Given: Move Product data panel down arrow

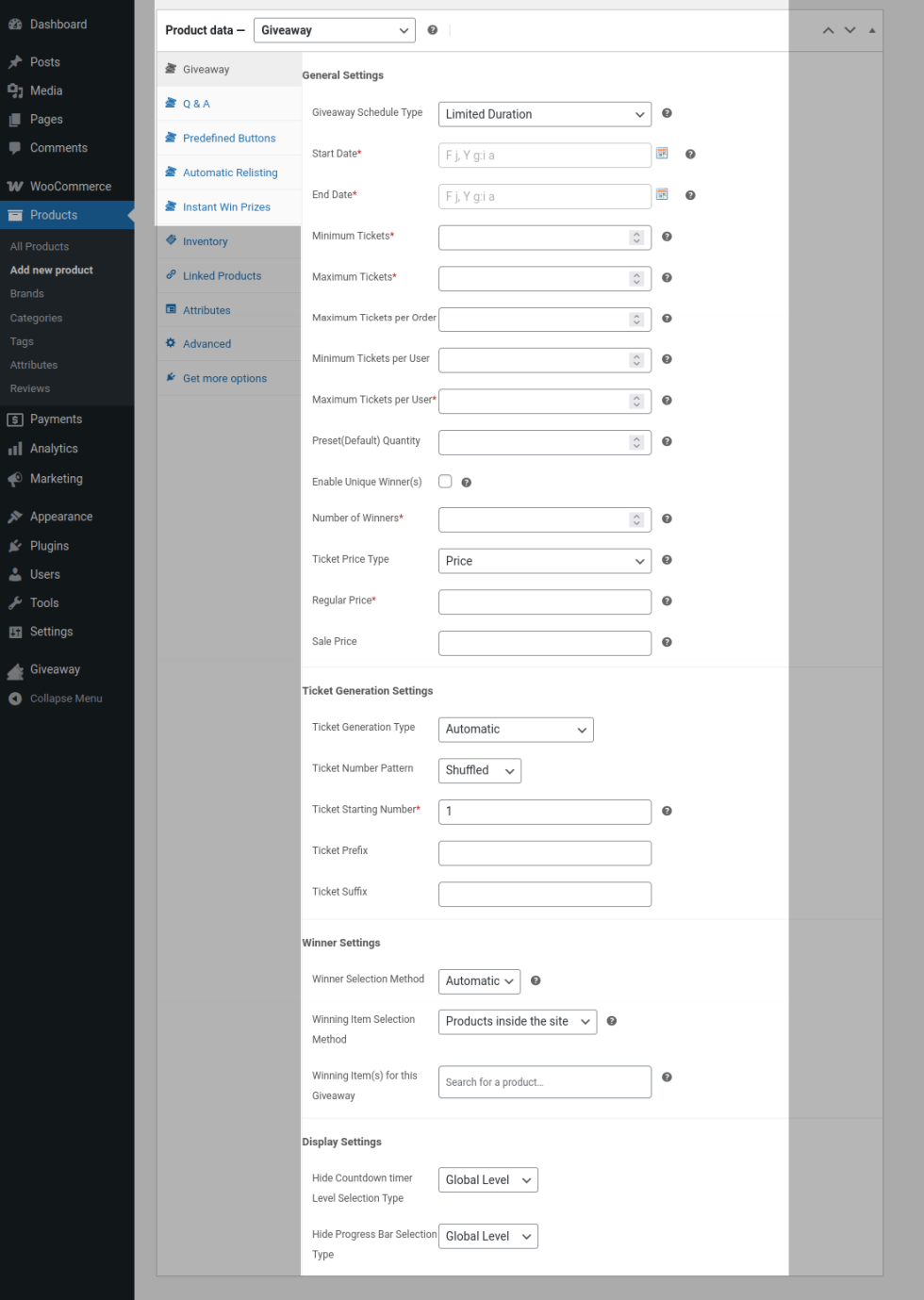Looking at the screenshot, I should coord(850,30).
